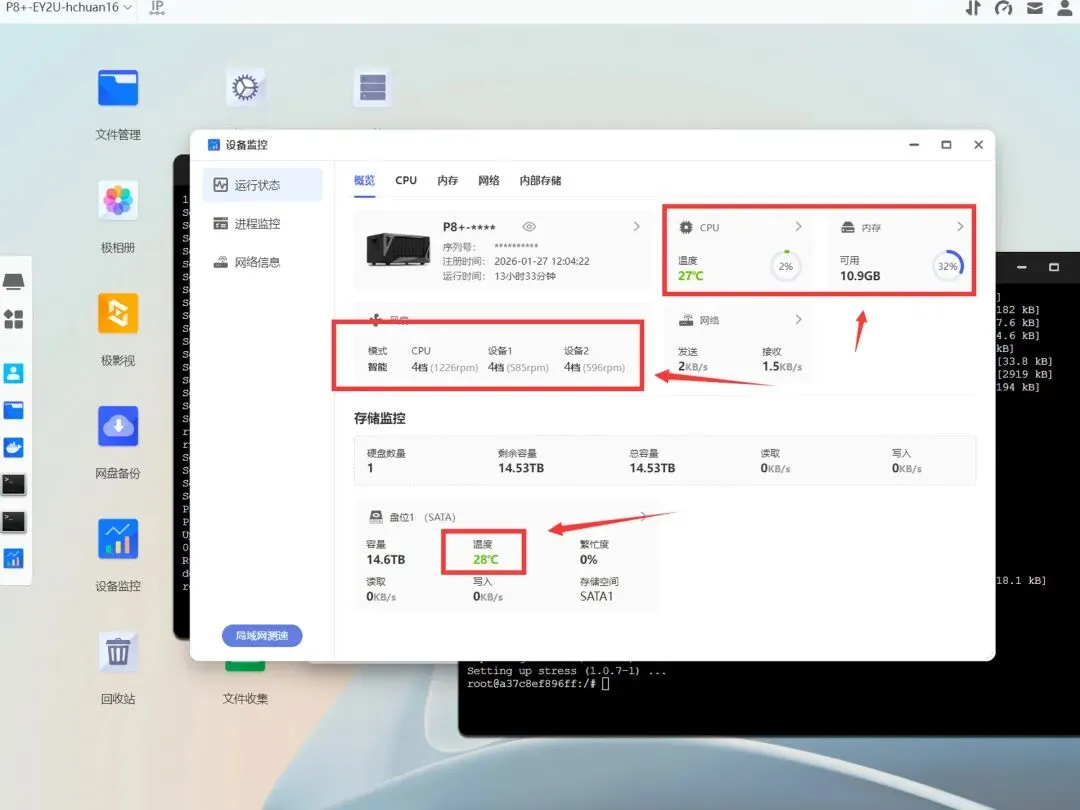
Task: Switch to the 网络 tab
Action: click(489, 180)
